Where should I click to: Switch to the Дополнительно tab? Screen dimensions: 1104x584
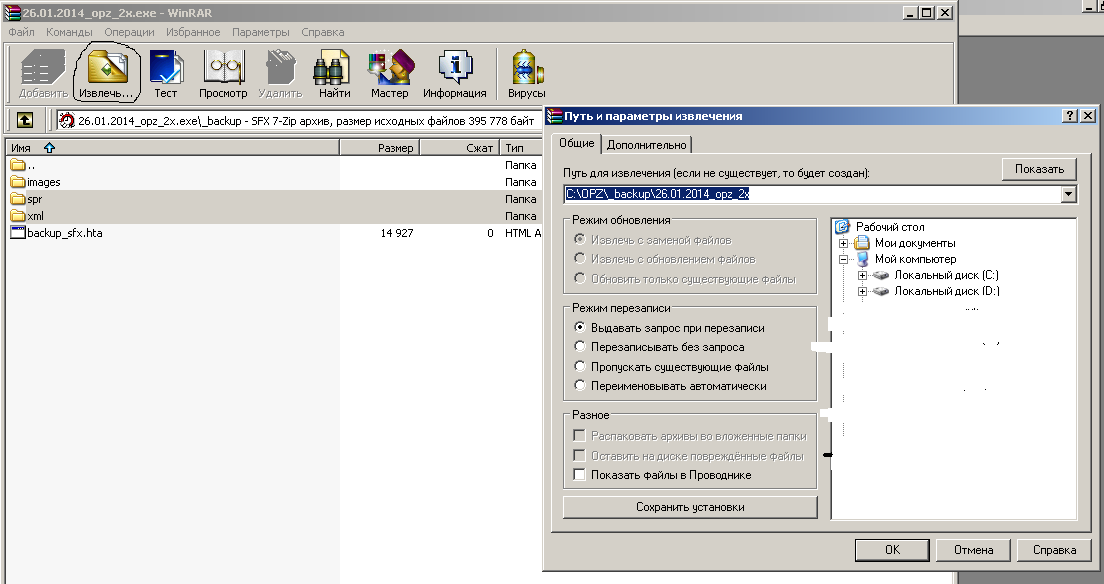(x=647, y=144)
